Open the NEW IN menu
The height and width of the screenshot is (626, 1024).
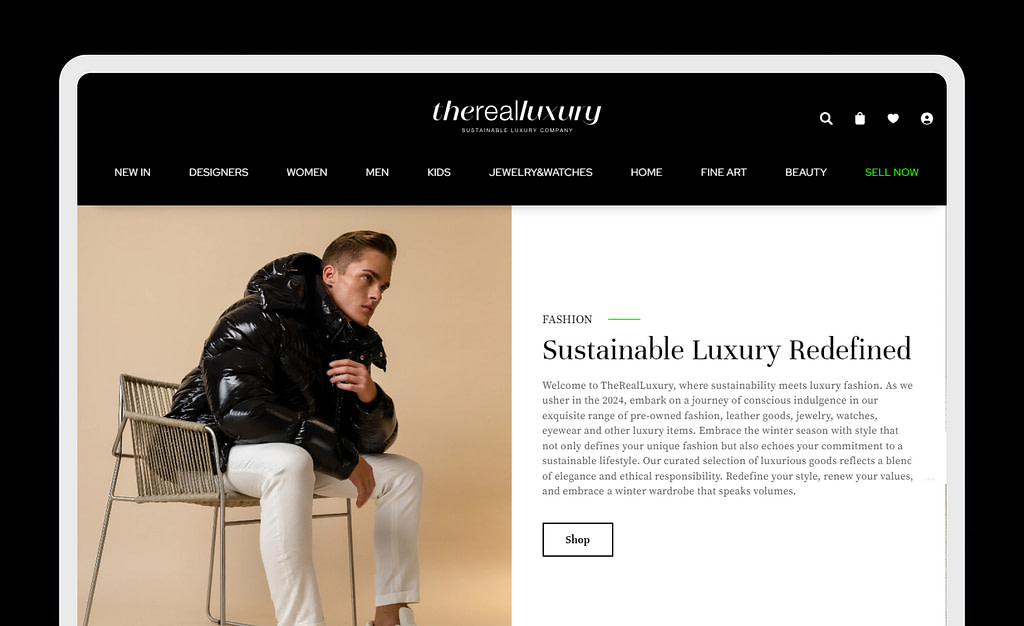point(133,172)
